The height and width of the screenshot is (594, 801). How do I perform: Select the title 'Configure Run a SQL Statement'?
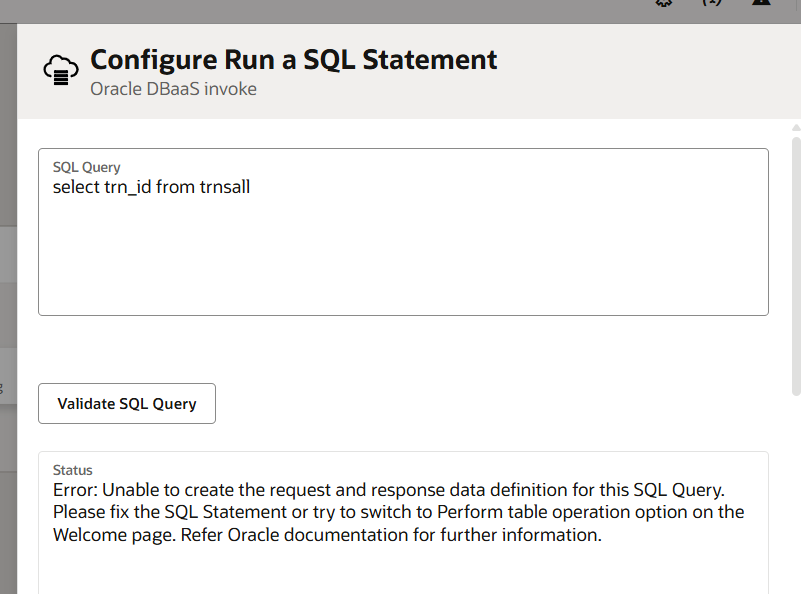click(293, 59)
